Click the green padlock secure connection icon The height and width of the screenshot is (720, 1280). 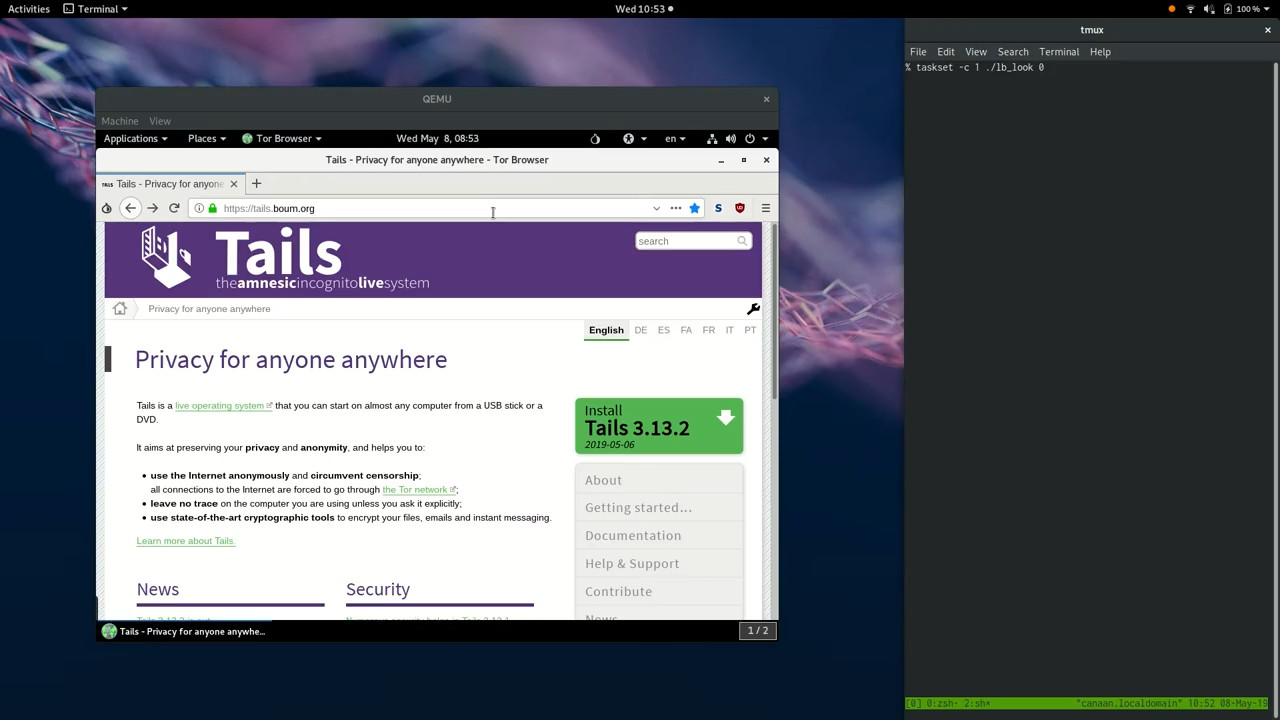click(212, 208)
